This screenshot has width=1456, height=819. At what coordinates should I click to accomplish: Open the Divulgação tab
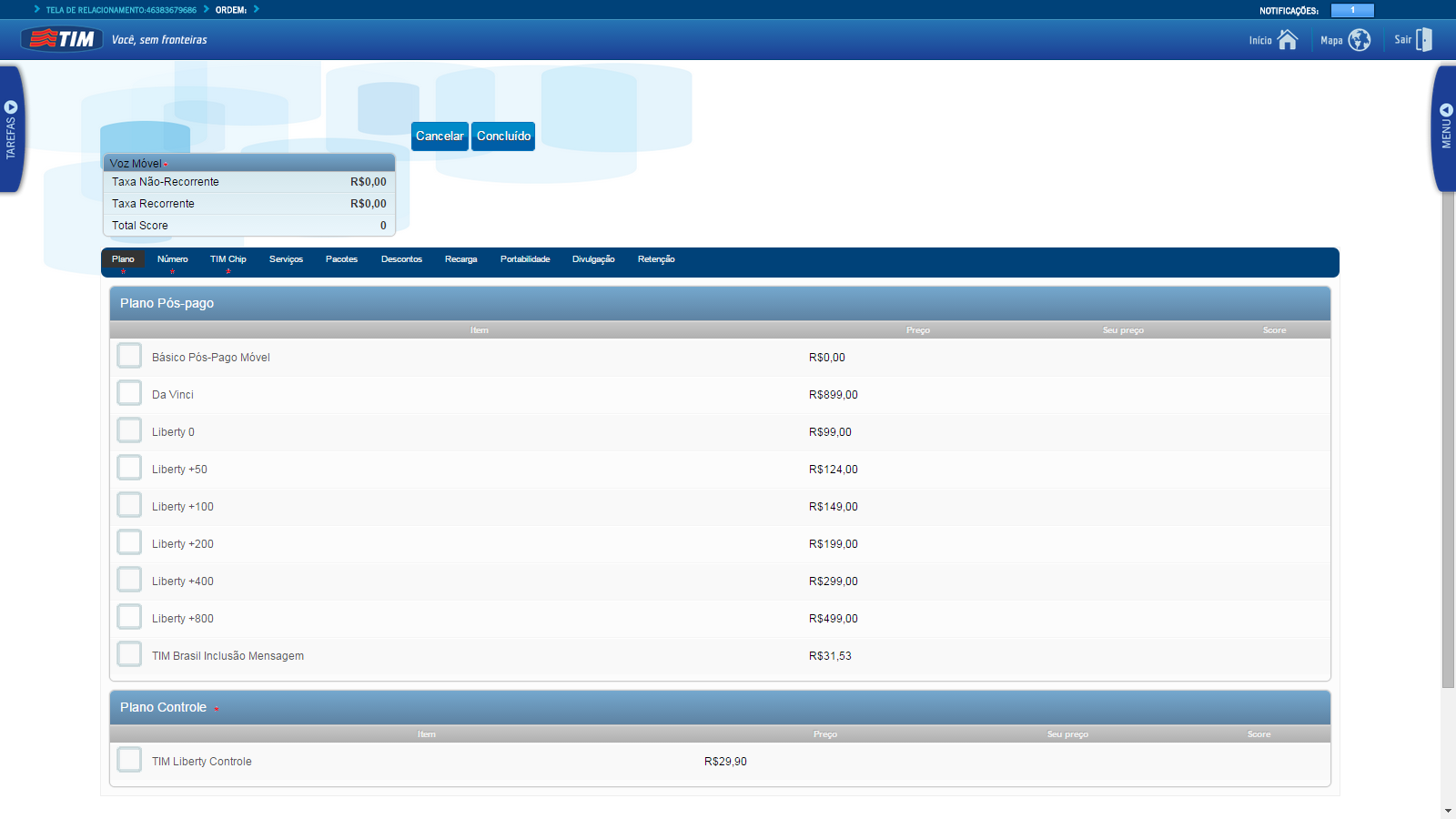click(x=593, y=259)
